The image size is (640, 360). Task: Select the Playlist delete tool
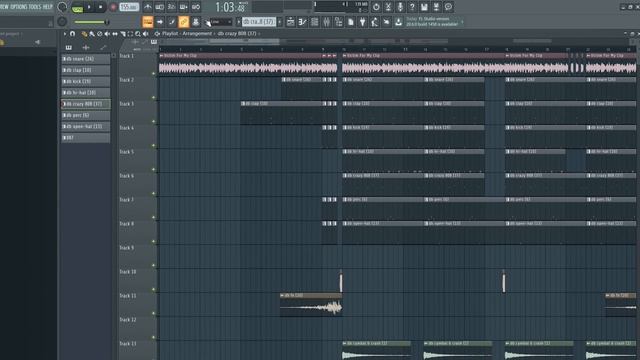click(x=100, y=34)
